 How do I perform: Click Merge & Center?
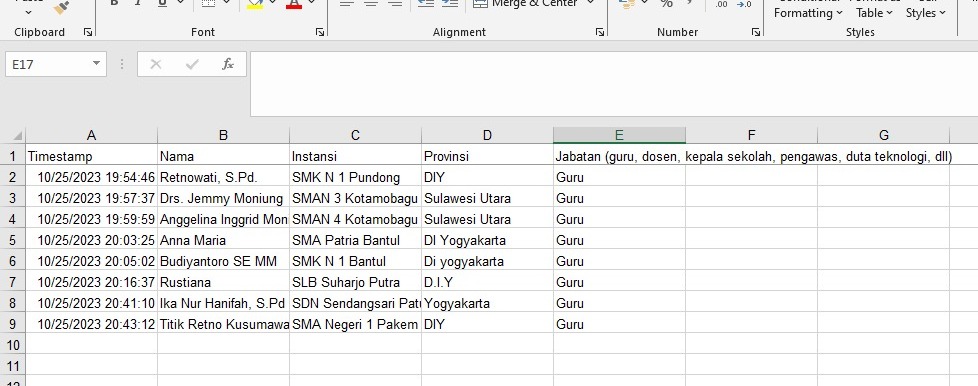click(526, 4)
